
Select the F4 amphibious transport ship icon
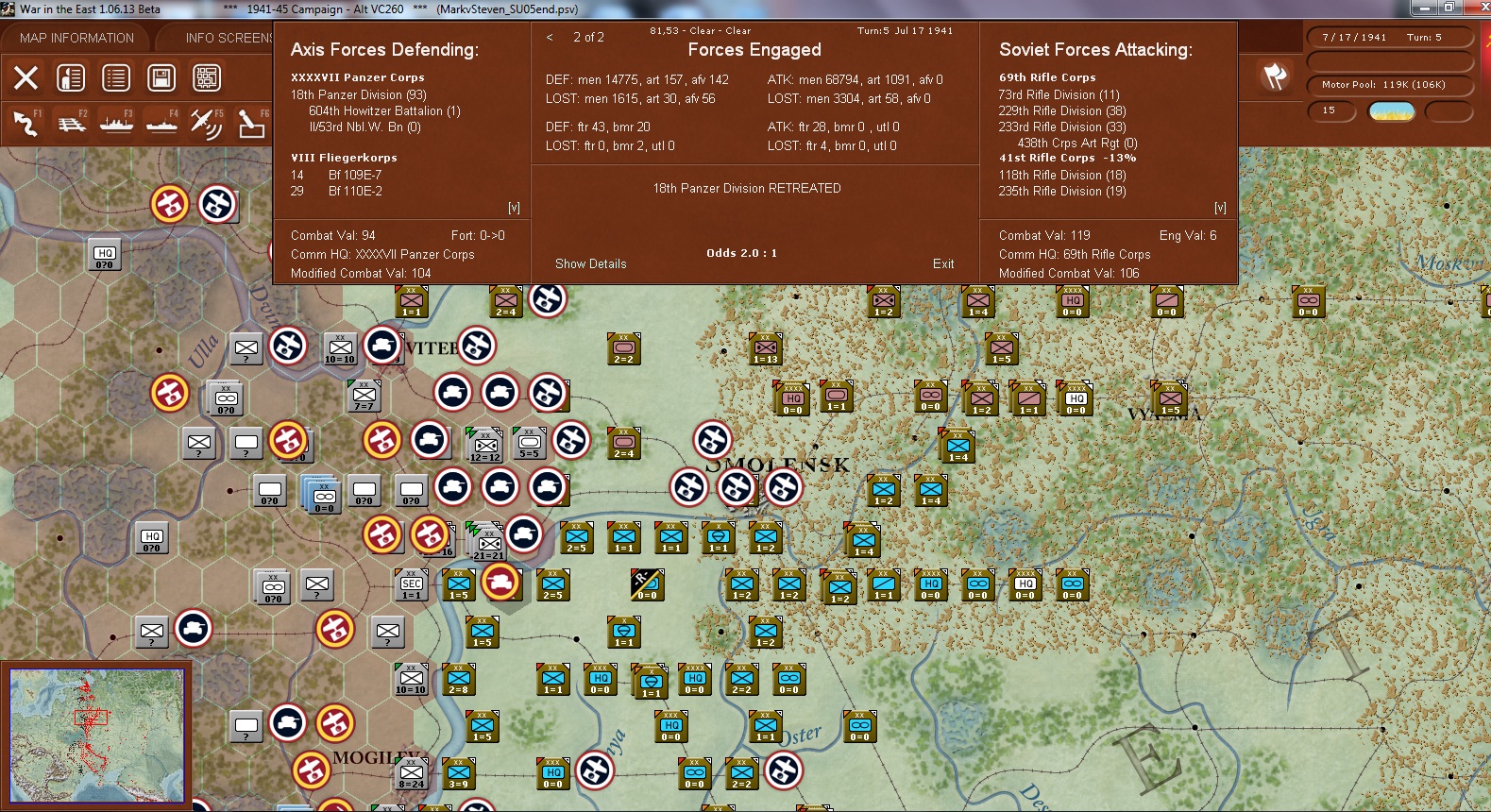click(x=161, y=123)
